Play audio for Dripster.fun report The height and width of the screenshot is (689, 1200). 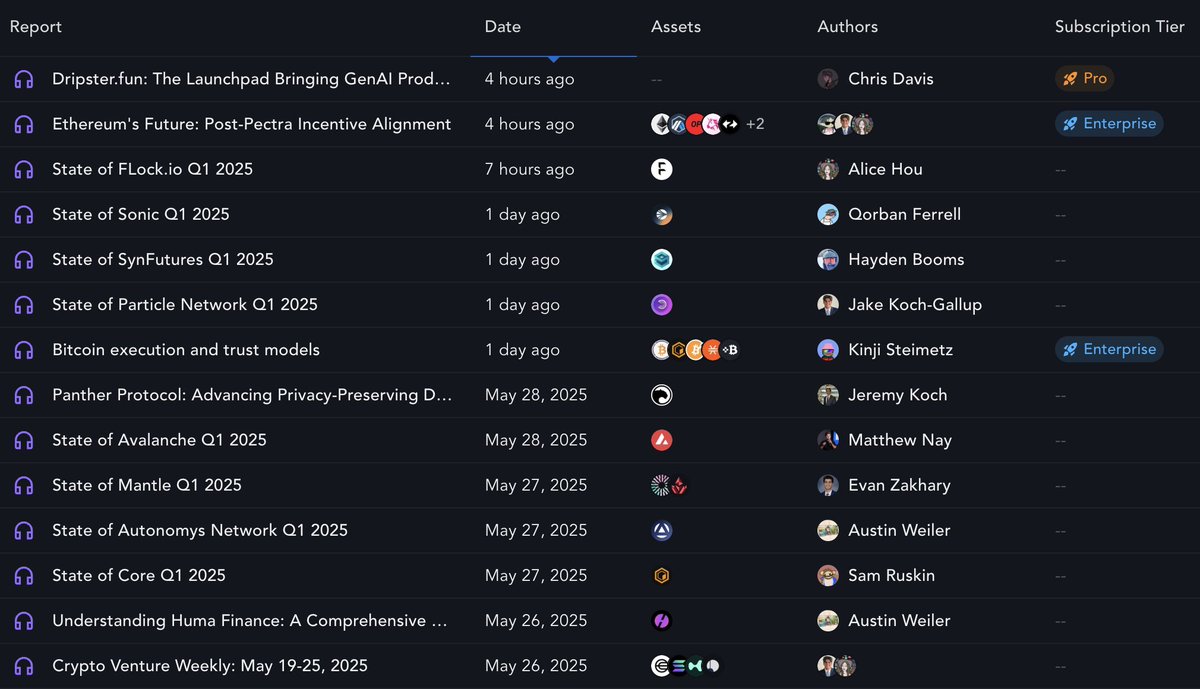point(24,79)
